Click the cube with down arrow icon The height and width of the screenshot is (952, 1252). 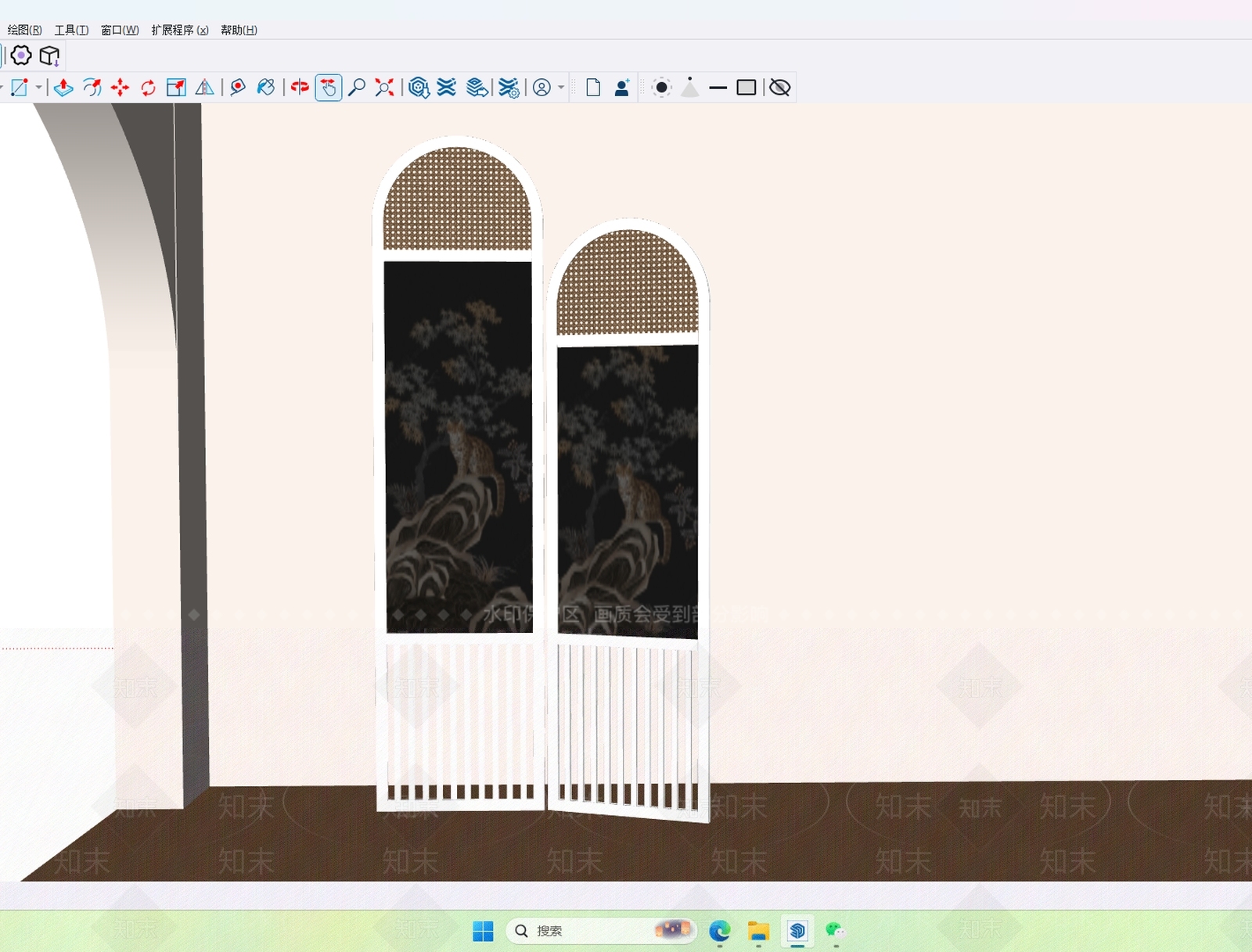(49, 56)
